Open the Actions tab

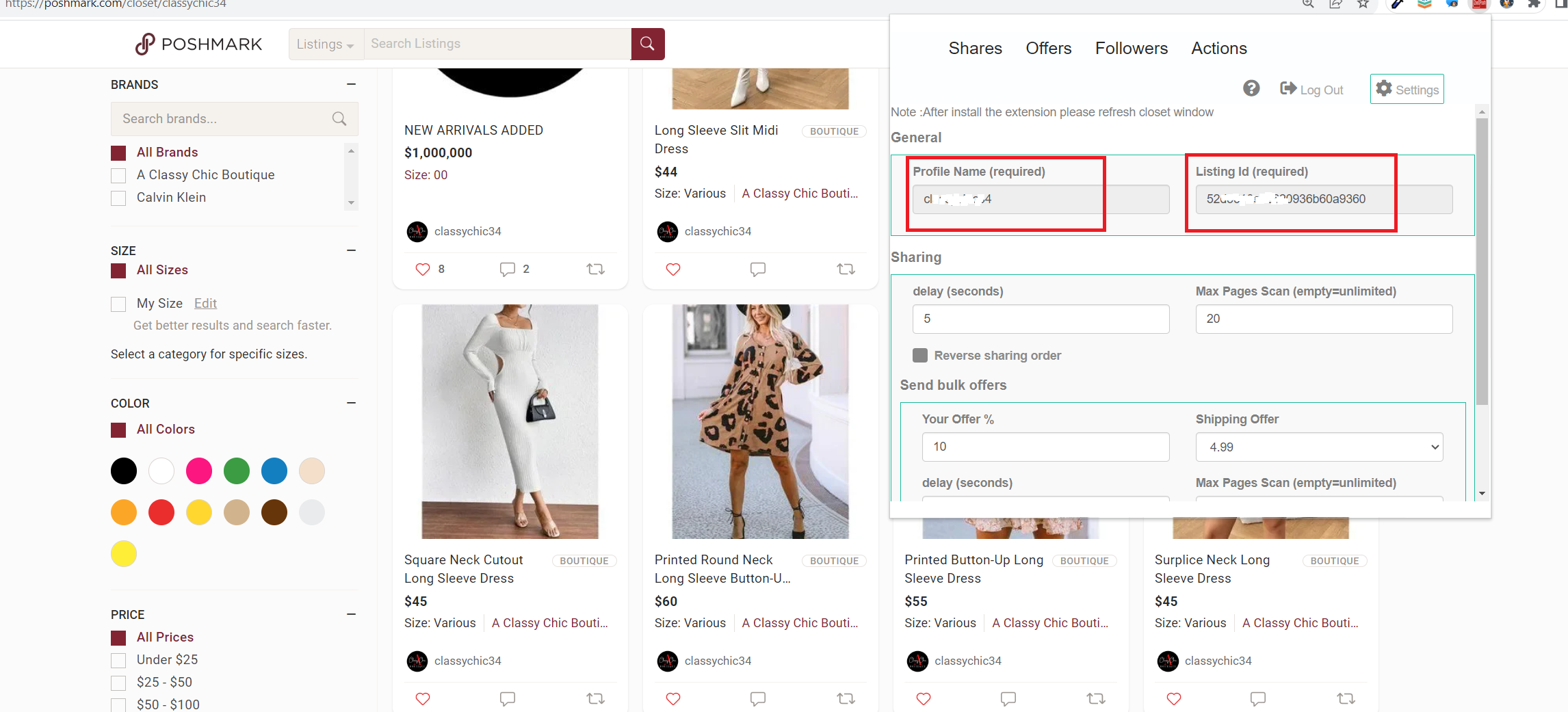(x=1219, y=49)
